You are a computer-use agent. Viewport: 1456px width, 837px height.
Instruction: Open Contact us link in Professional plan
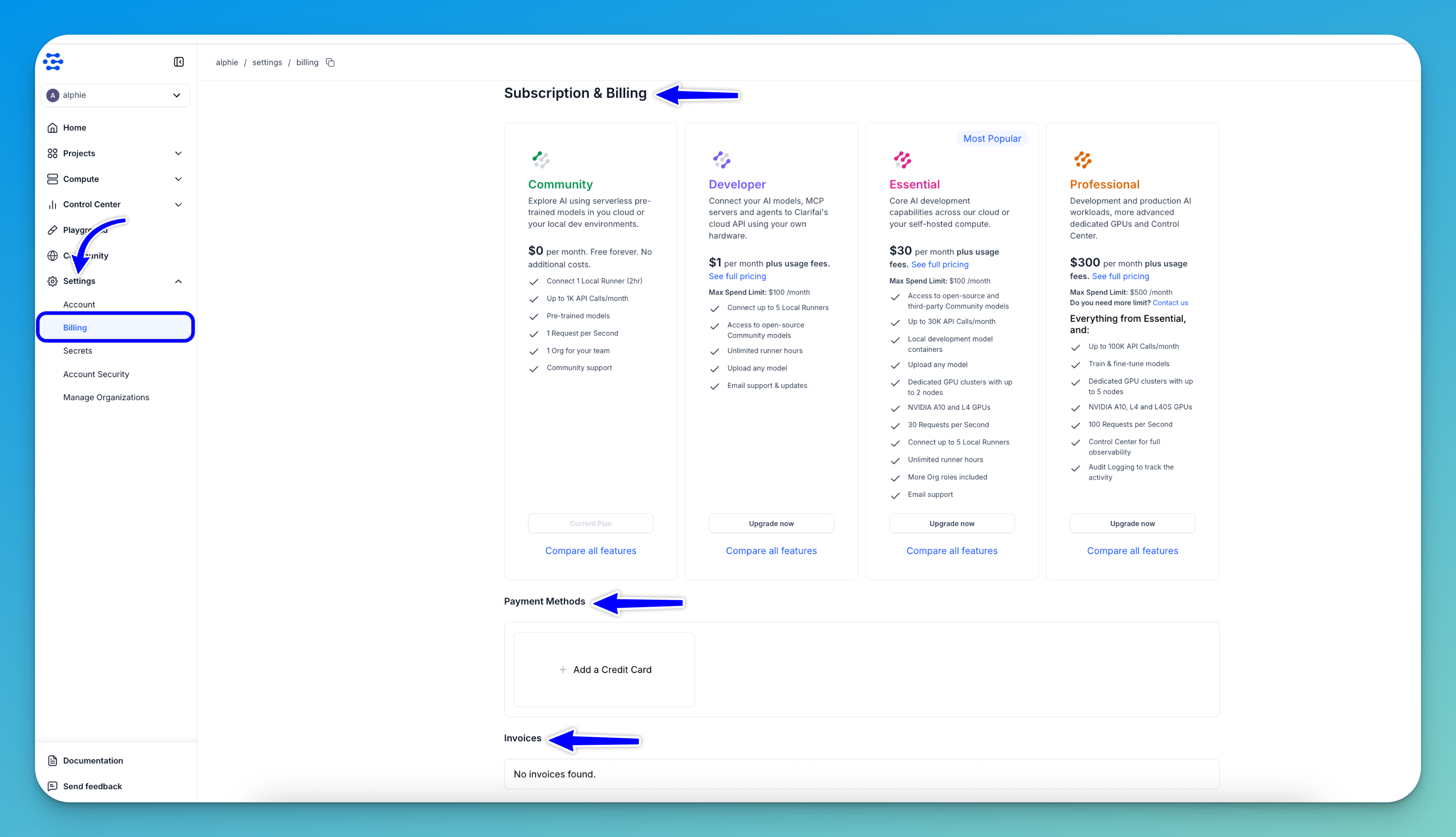[1170, 303]
